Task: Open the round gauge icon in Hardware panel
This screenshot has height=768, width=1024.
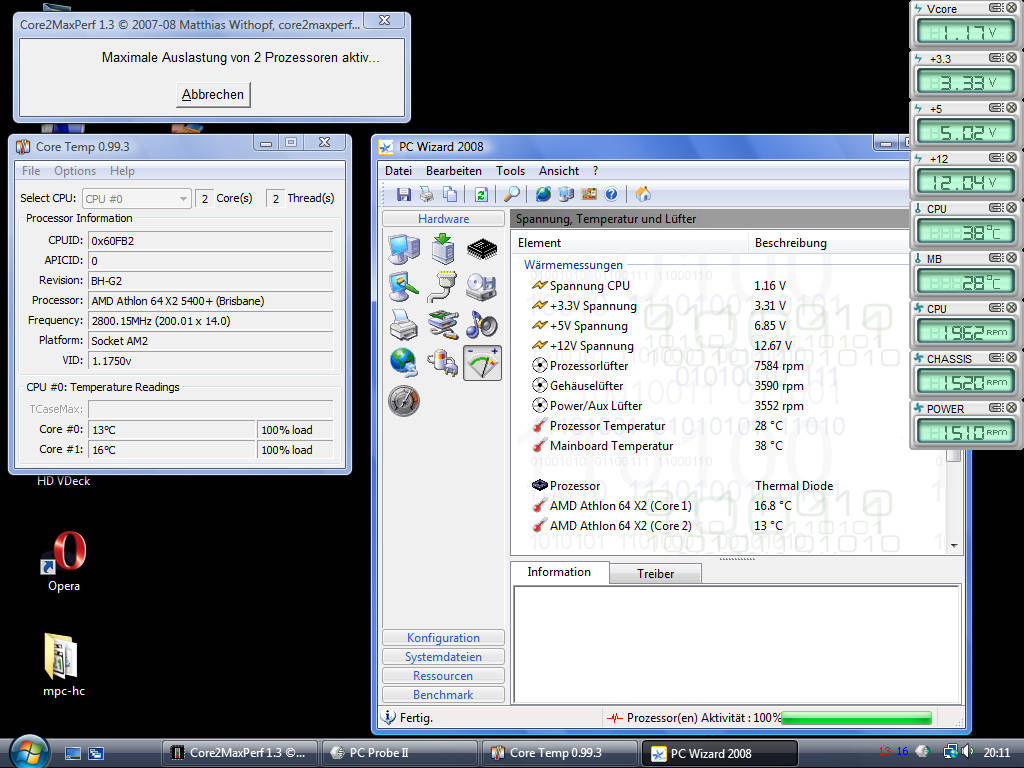Action: (404, 401)
